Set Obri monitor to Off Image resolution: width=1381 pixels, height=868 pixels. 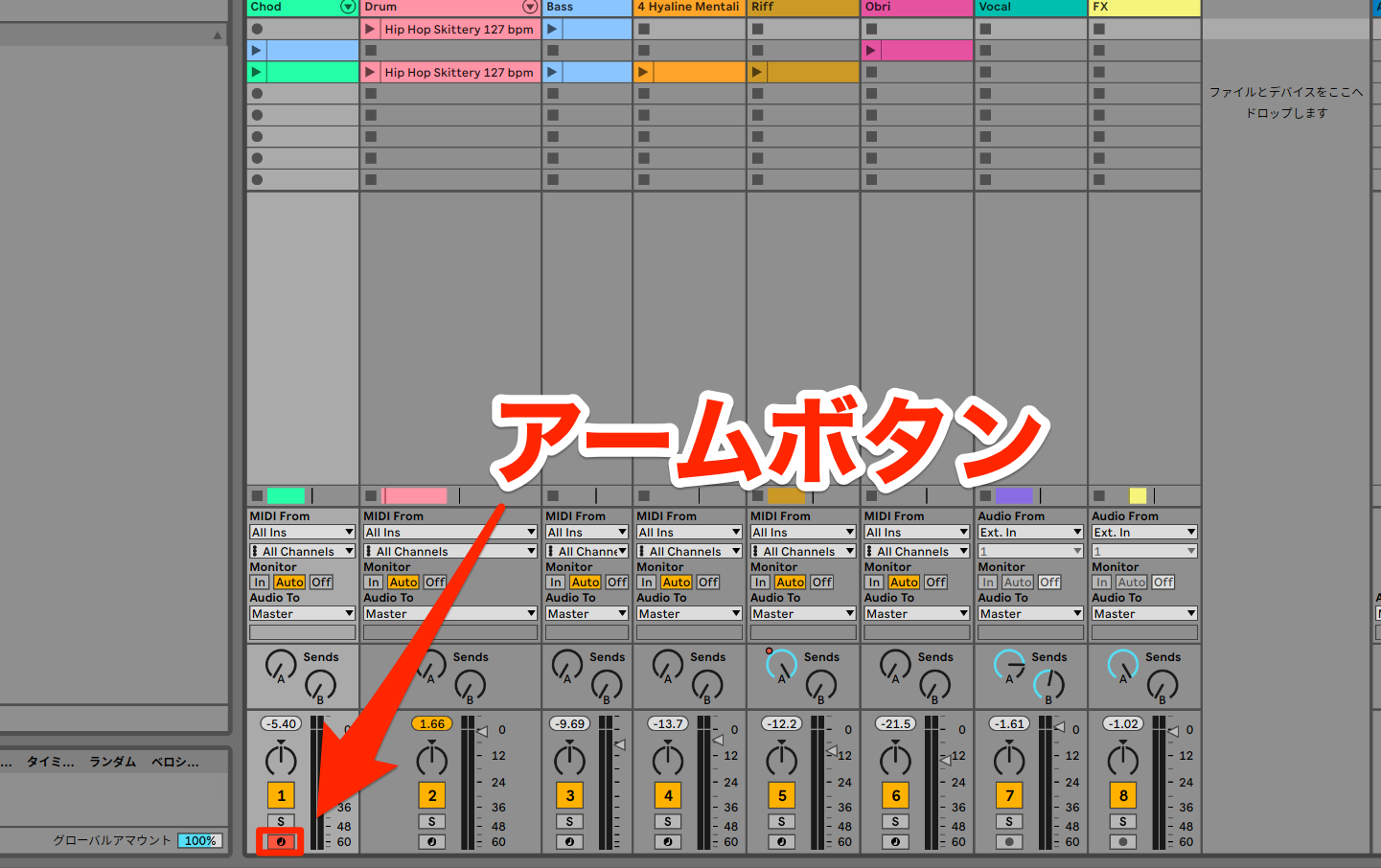[x=936, y=582]
